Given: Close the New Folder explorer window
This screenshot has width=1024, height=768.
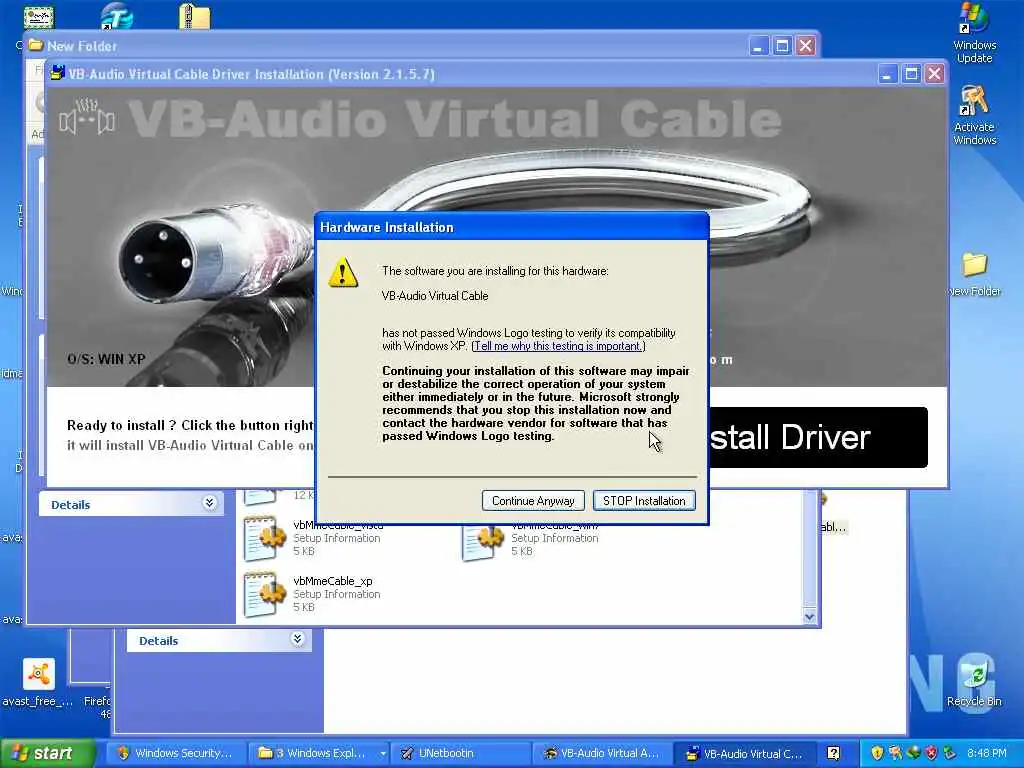Looking at the screenshot, I should (x=806, y=46).
